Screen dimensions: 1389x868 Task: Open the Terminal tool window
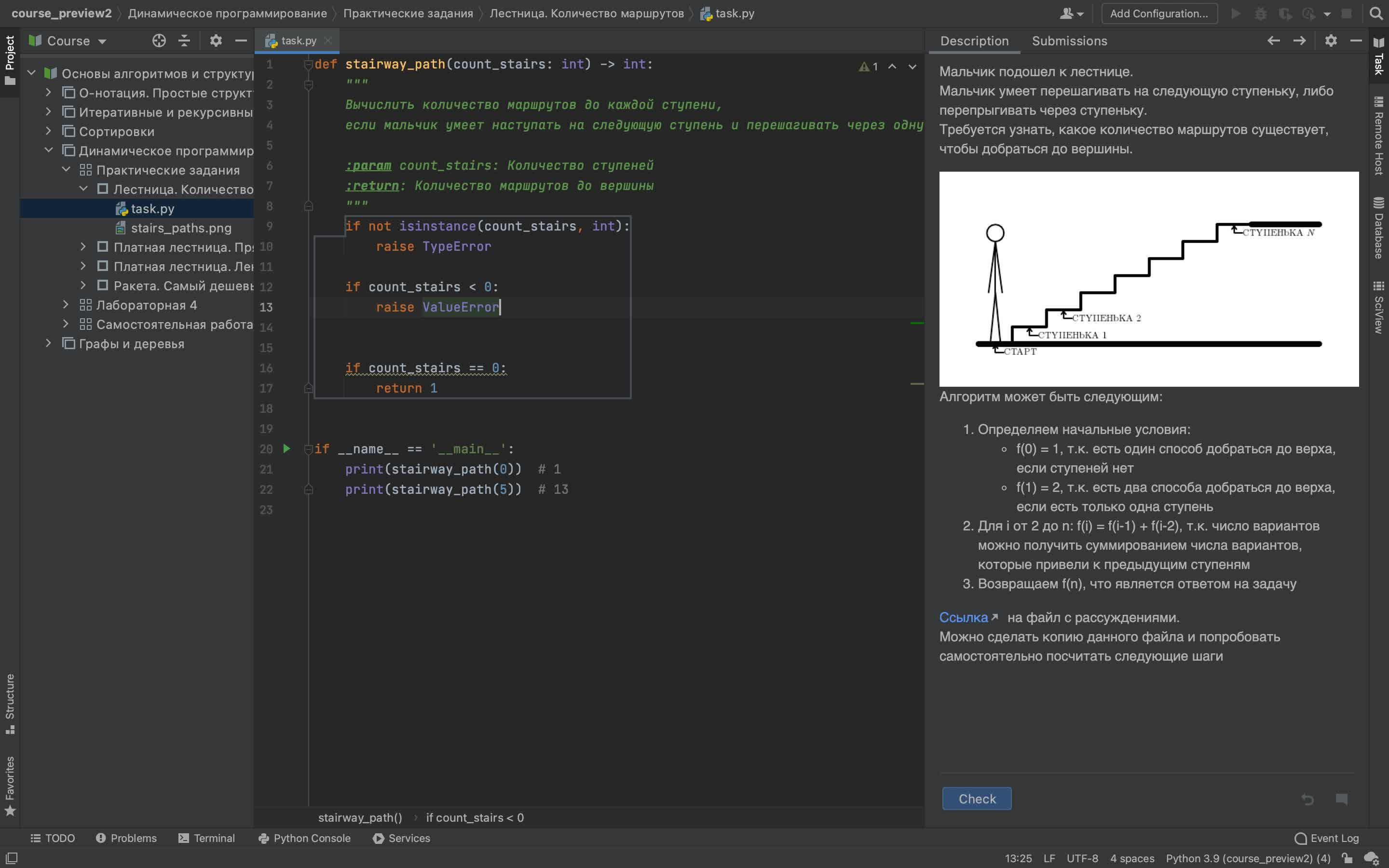point(206,838)
